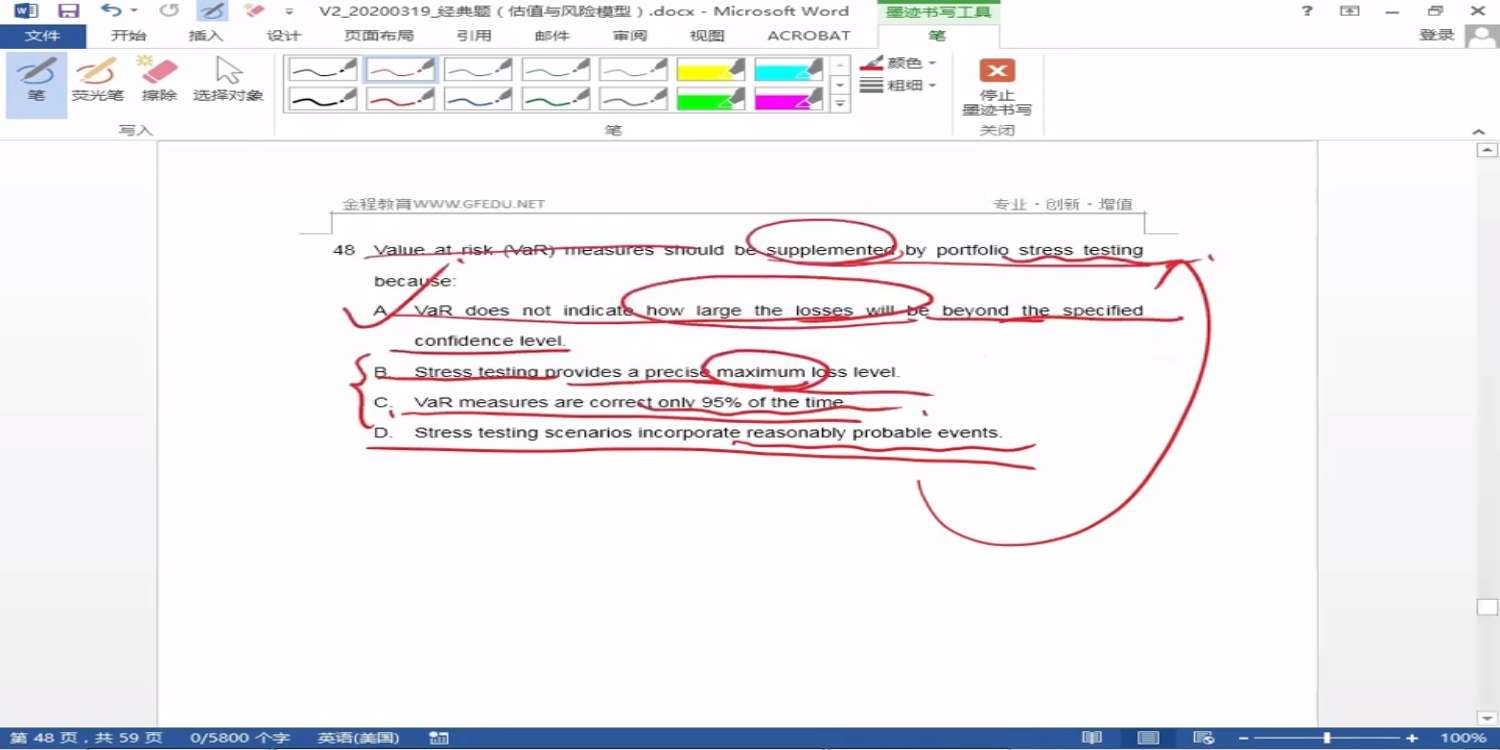
Task: Switch to the 审阅 Review tab
Action: [630, 36]
